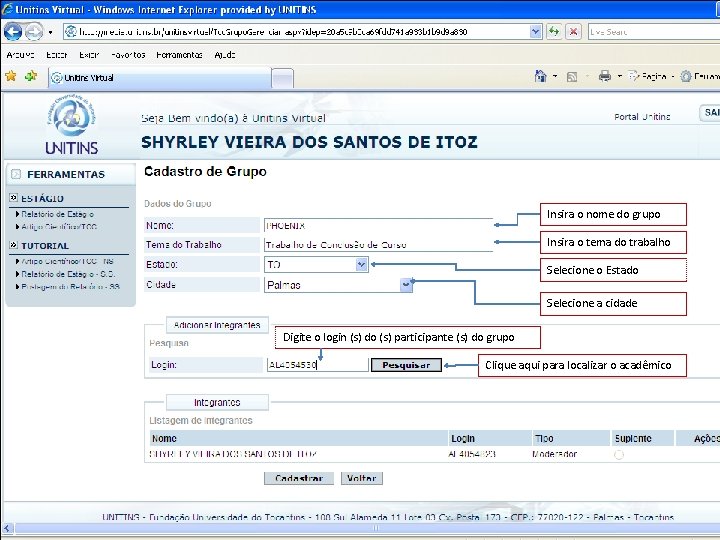Viewport: 720px width, 540px height.
Task: Click the Print icon in the command bar
Action: (x=605, y=76)
